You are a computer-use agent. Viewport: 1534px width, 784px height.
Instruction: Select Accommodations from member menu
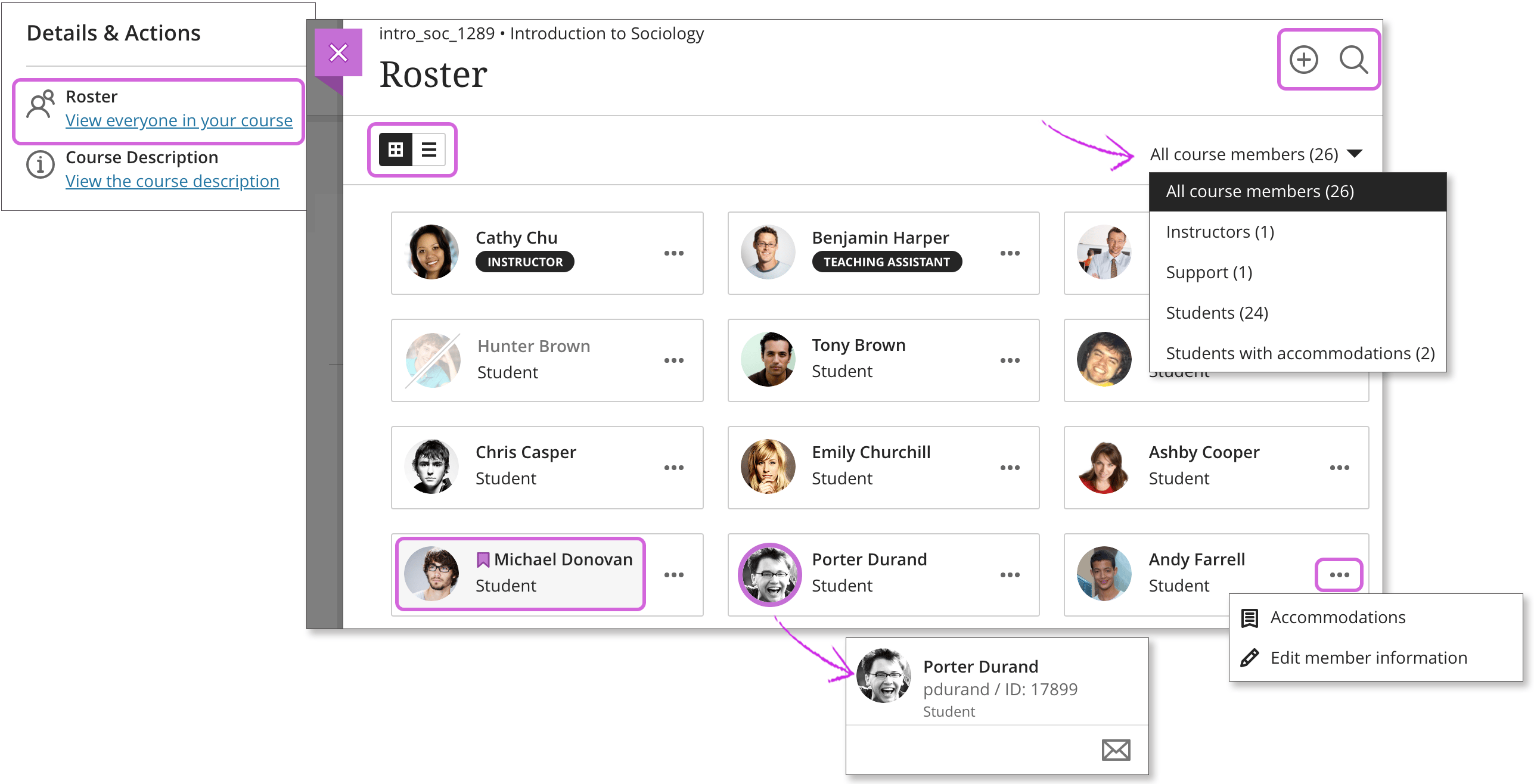point(1337,617)
